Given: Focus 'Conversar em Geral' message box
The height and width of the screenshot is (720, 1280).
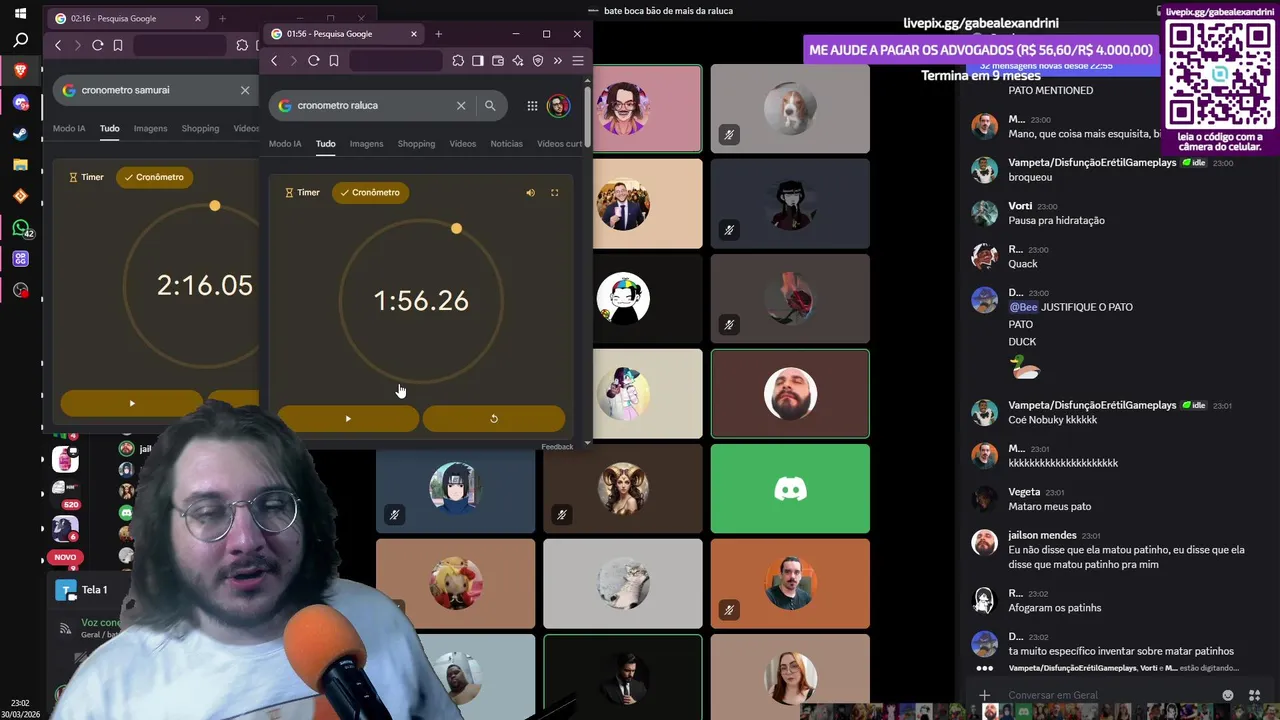Looking at the screenshot, I should (1110, 695).
